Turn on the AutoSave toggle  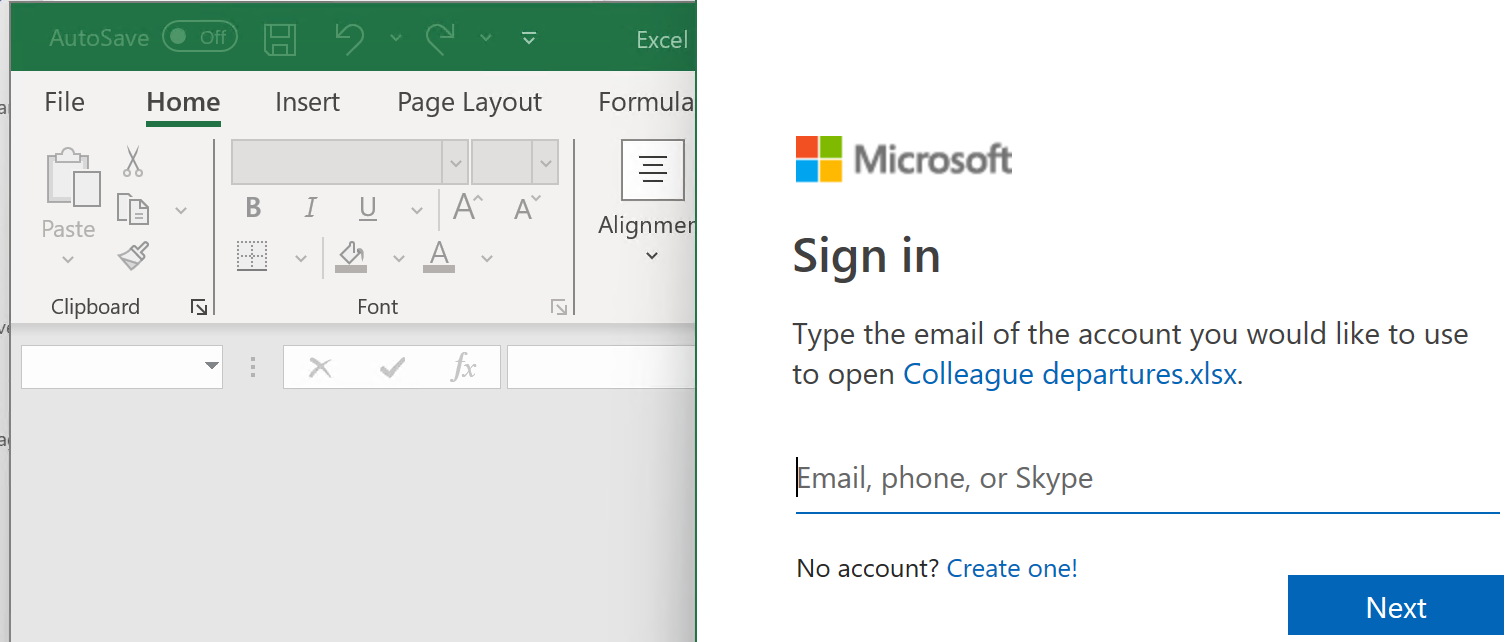[199, 36]
